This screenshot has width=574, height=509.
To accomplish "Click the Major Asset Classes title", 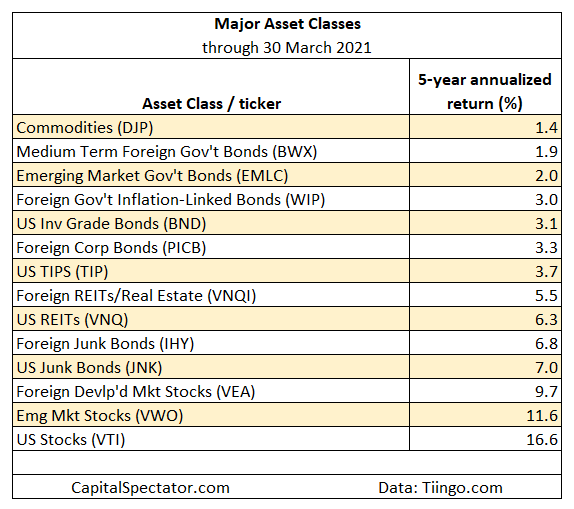I will [287, 24].
